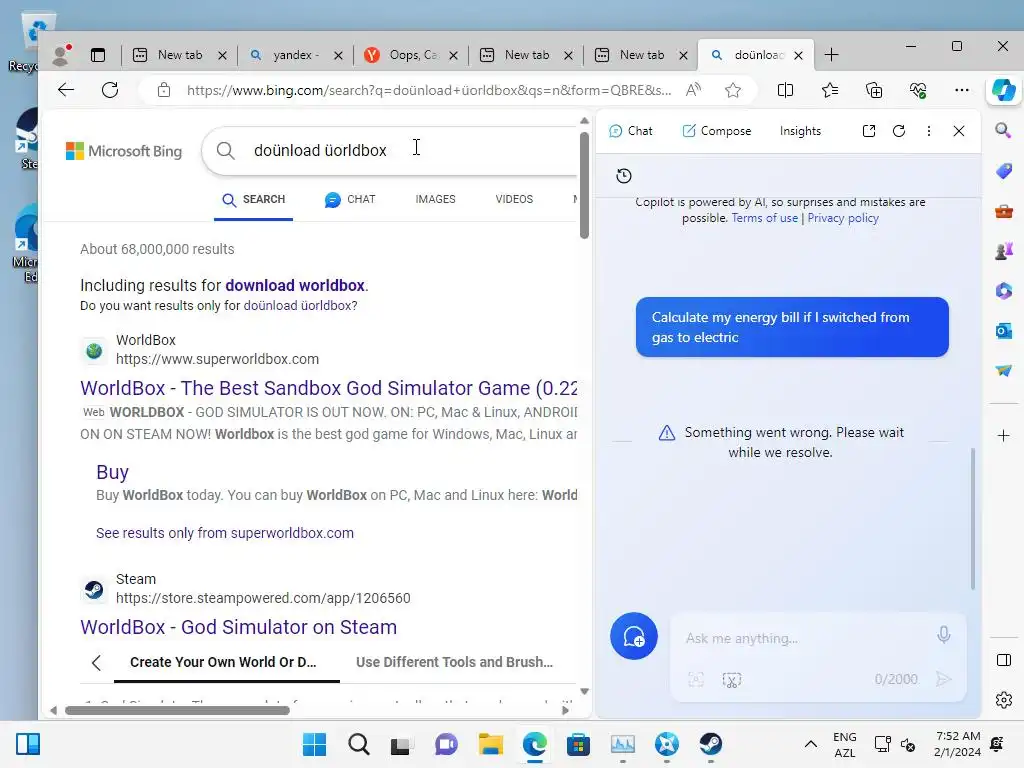Search only for doünload üorldbox link

(x=298, y=306)
